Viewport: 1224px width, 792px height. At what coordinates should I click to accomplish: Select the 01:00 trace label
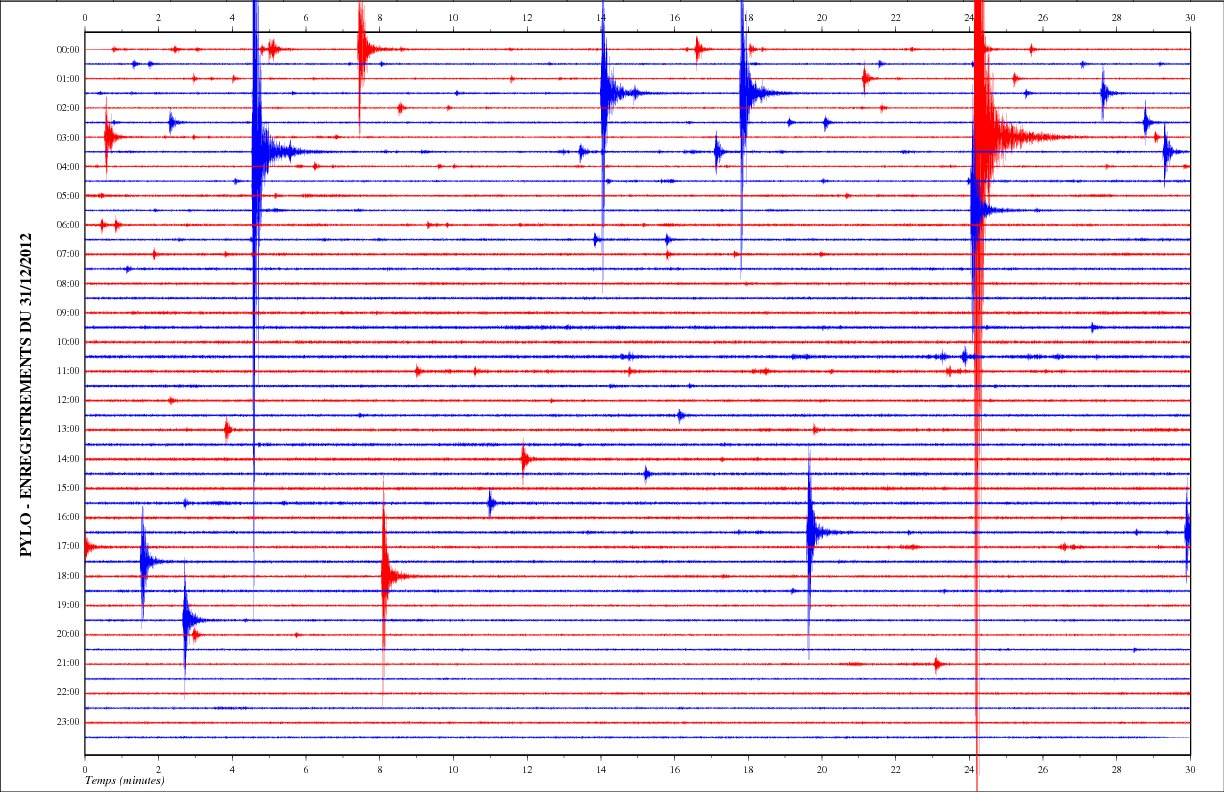coord(68,78)
